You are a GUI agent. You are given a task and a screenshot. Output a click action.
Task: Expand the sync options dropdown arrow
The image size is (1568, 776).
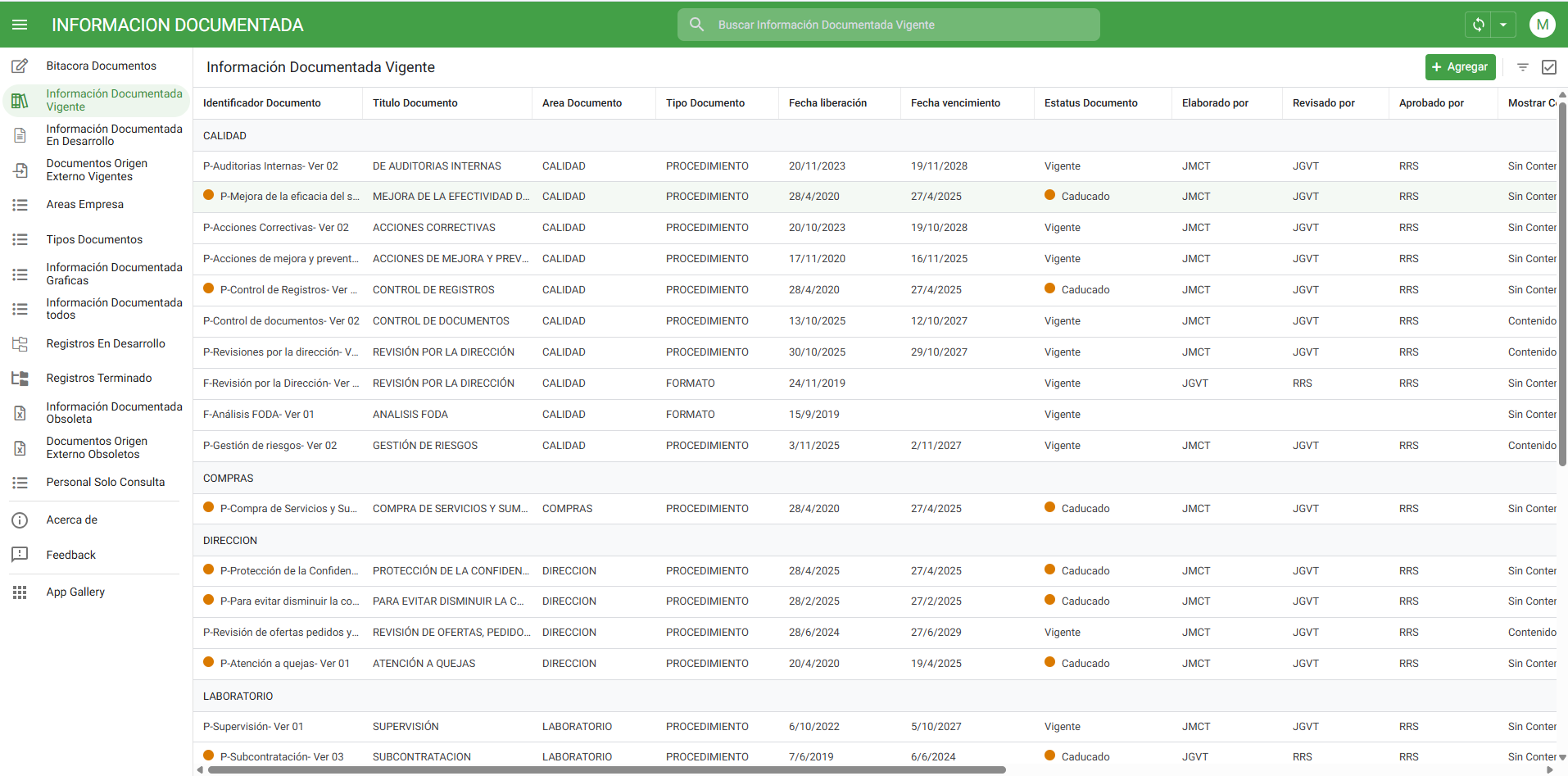1503,24
